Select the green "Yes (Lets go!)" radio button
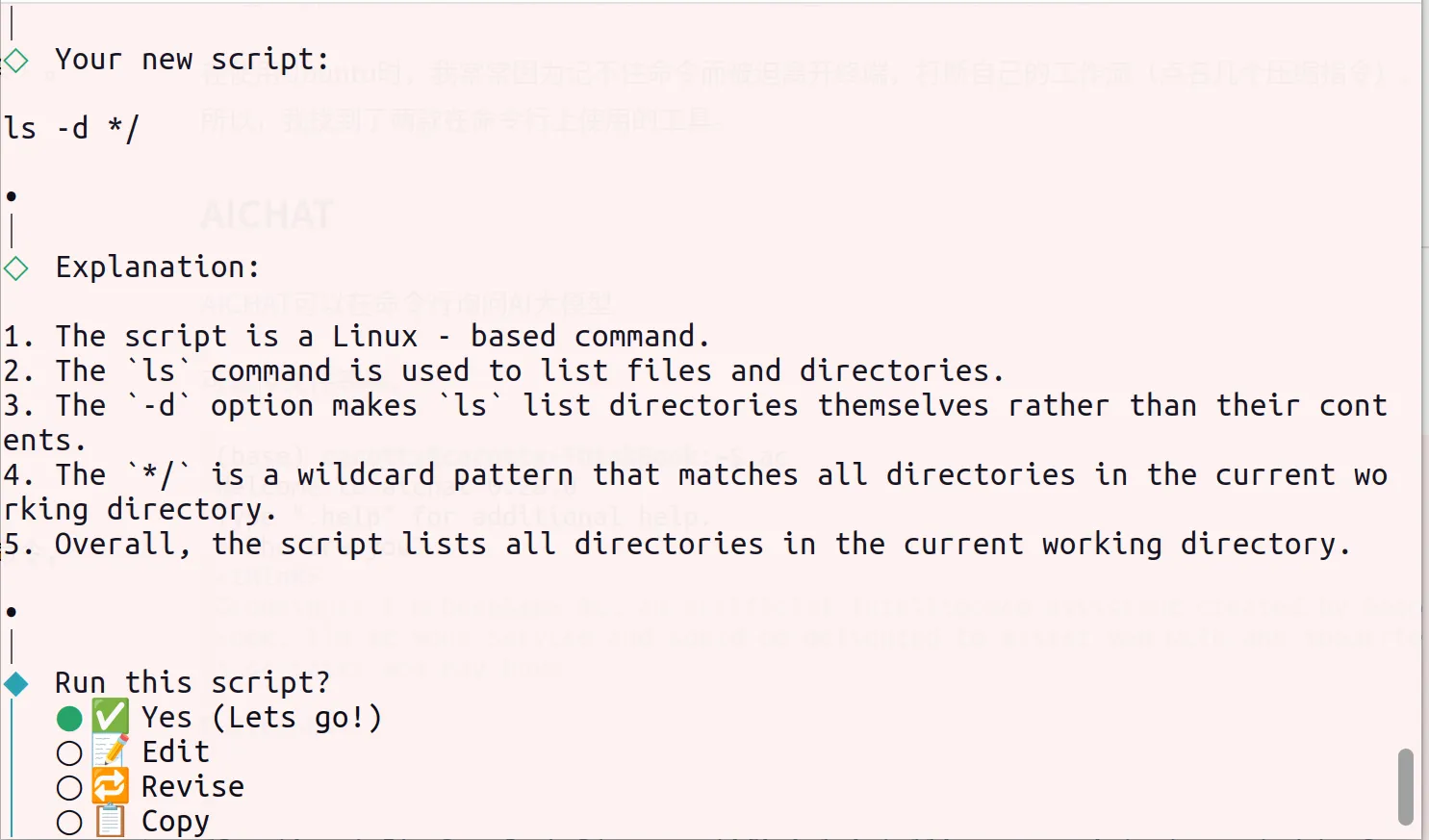 [69, 719]
